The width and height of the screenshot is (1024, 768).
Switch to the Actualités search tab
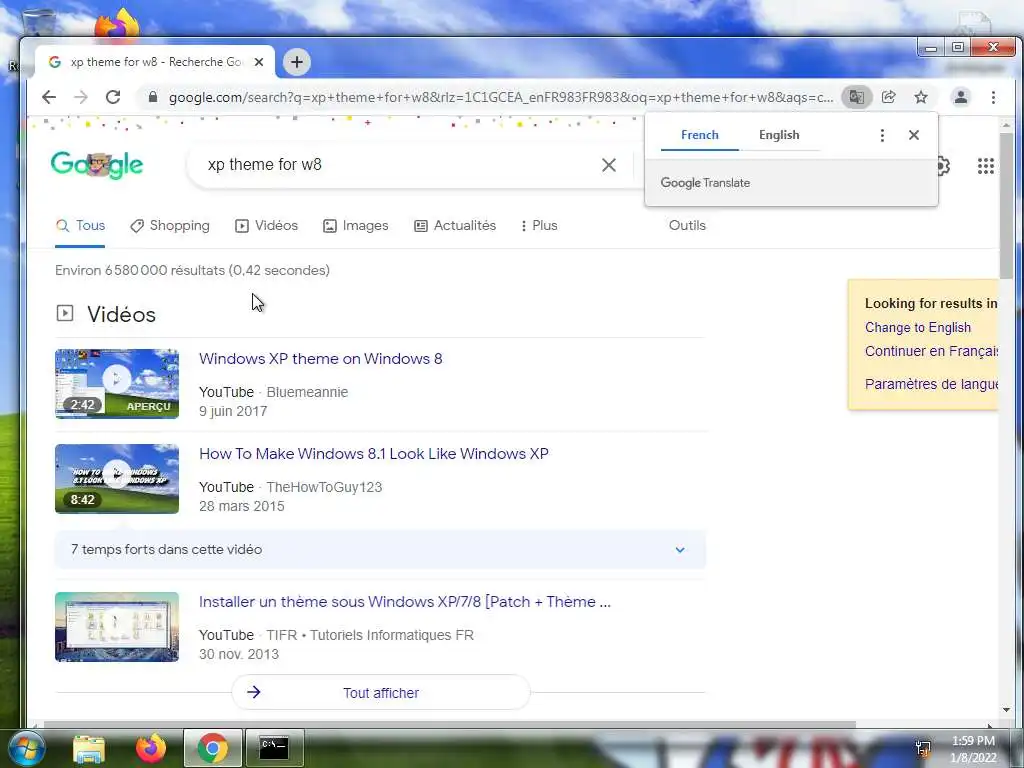[x=455, y=226]
